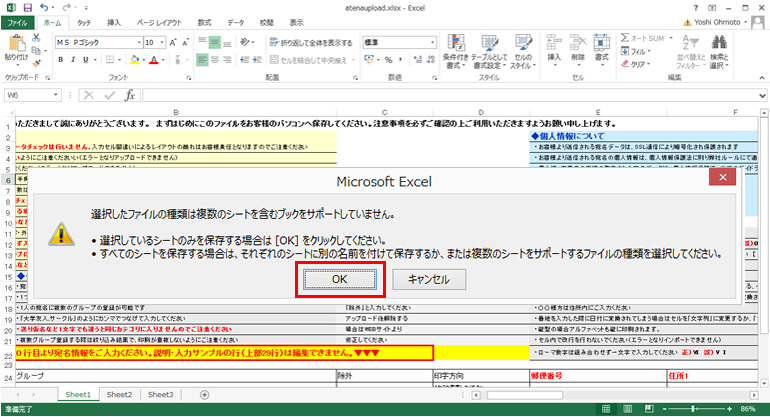Switch to Sheet2 tab
Screen dimensions: 770x417
pos(120,395)
